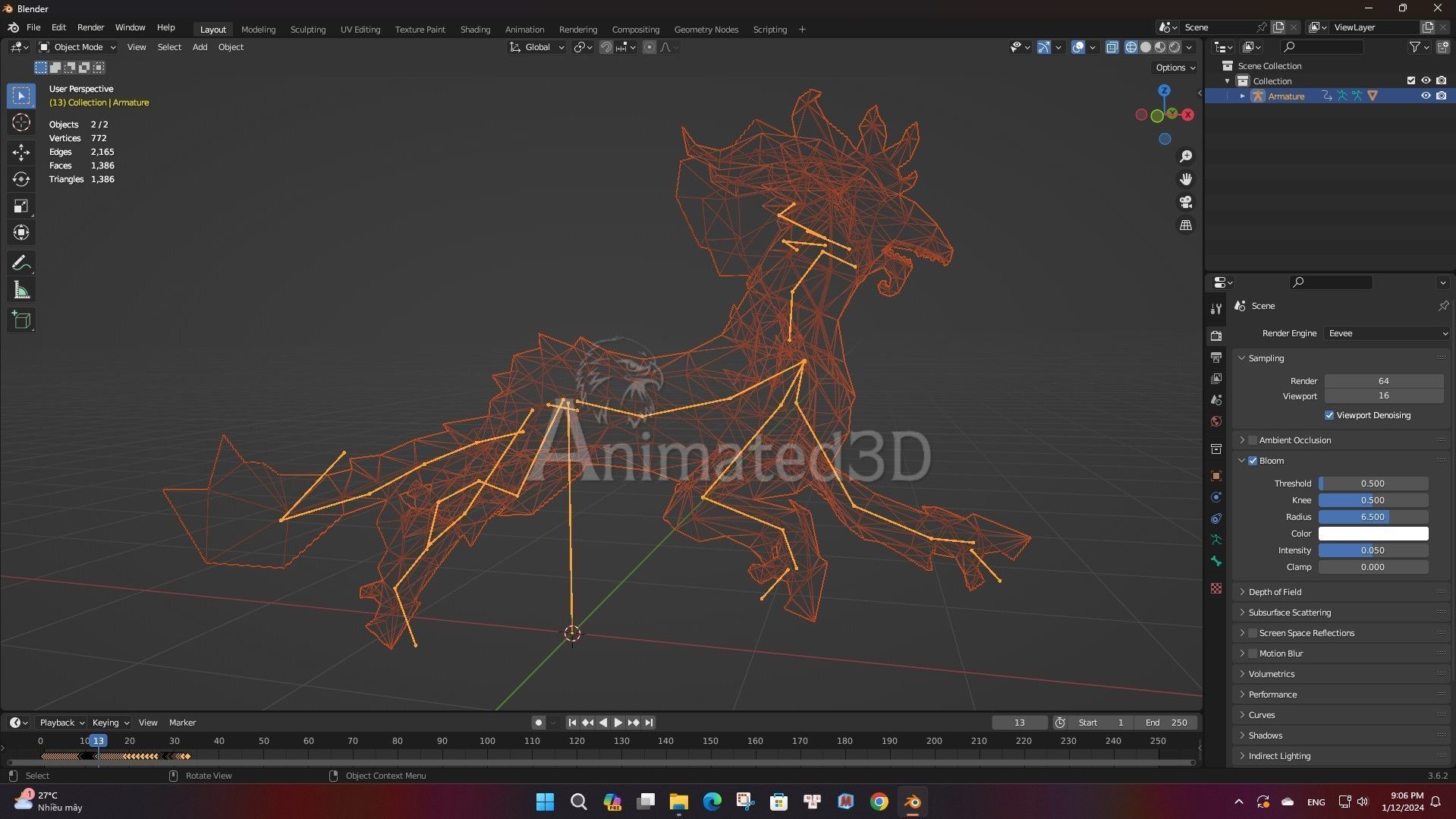Screen dimensions: 1456x819
Task: Open the View Layer properties tab
Action: (x=1216, y=378)
